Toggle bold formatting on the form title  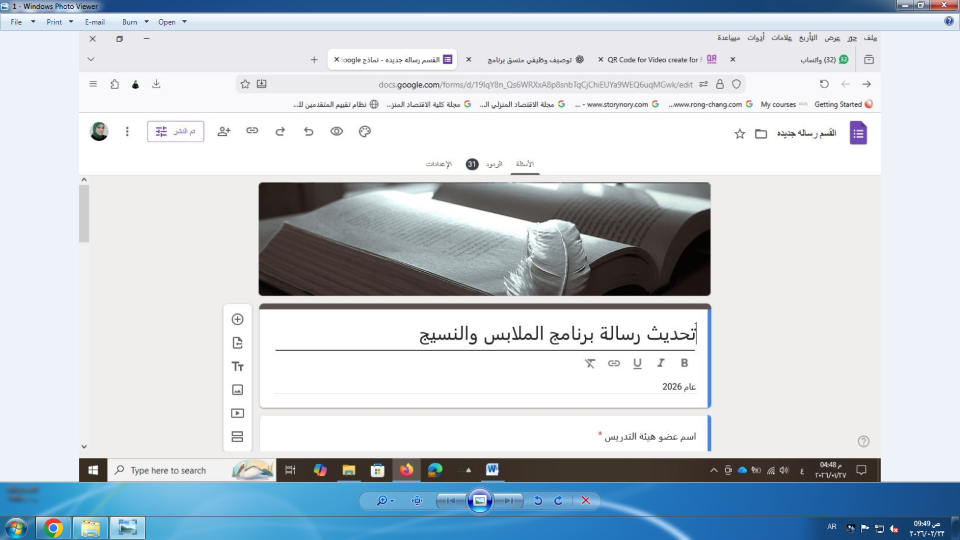[x=684, y=363]
